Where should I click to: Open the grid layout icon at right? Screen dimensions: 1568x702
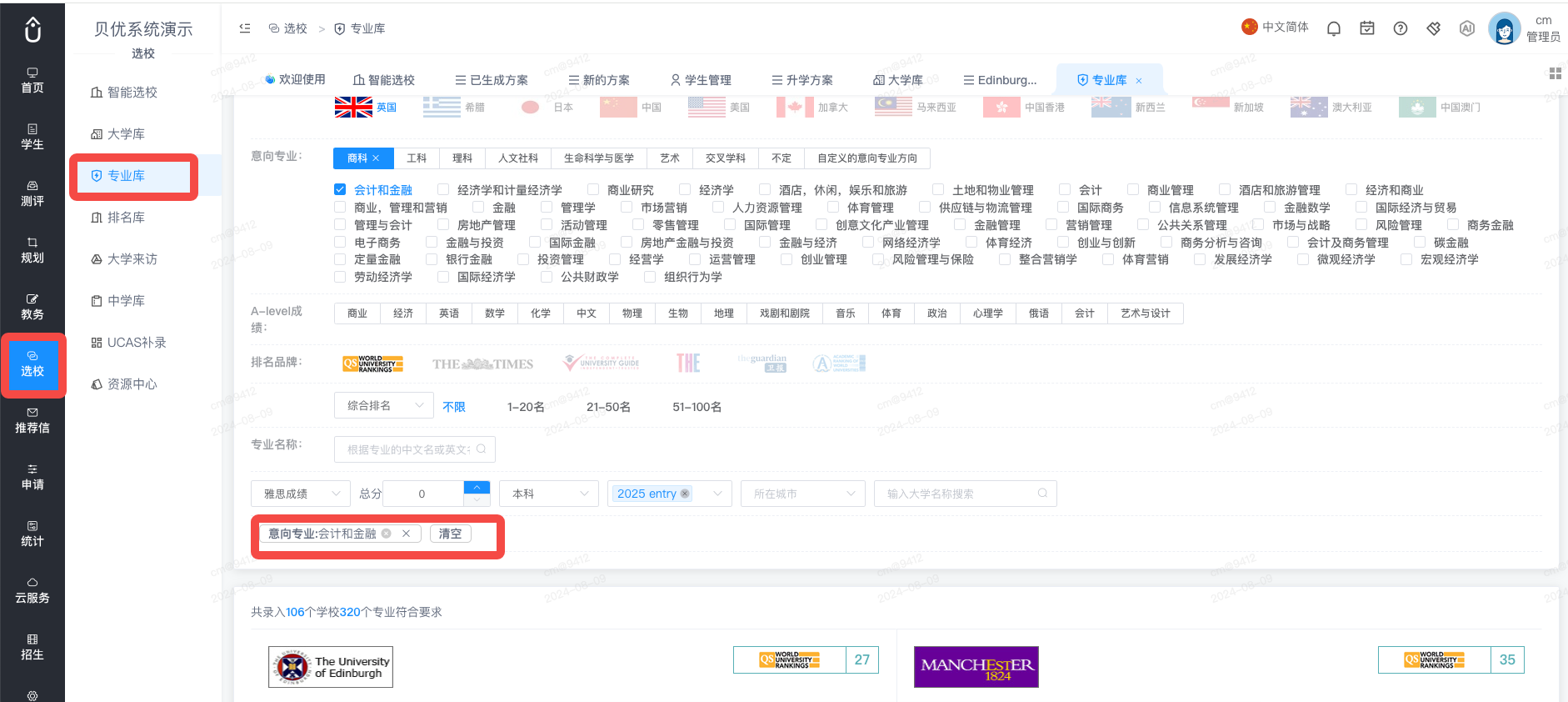(x=1555, y=74)
